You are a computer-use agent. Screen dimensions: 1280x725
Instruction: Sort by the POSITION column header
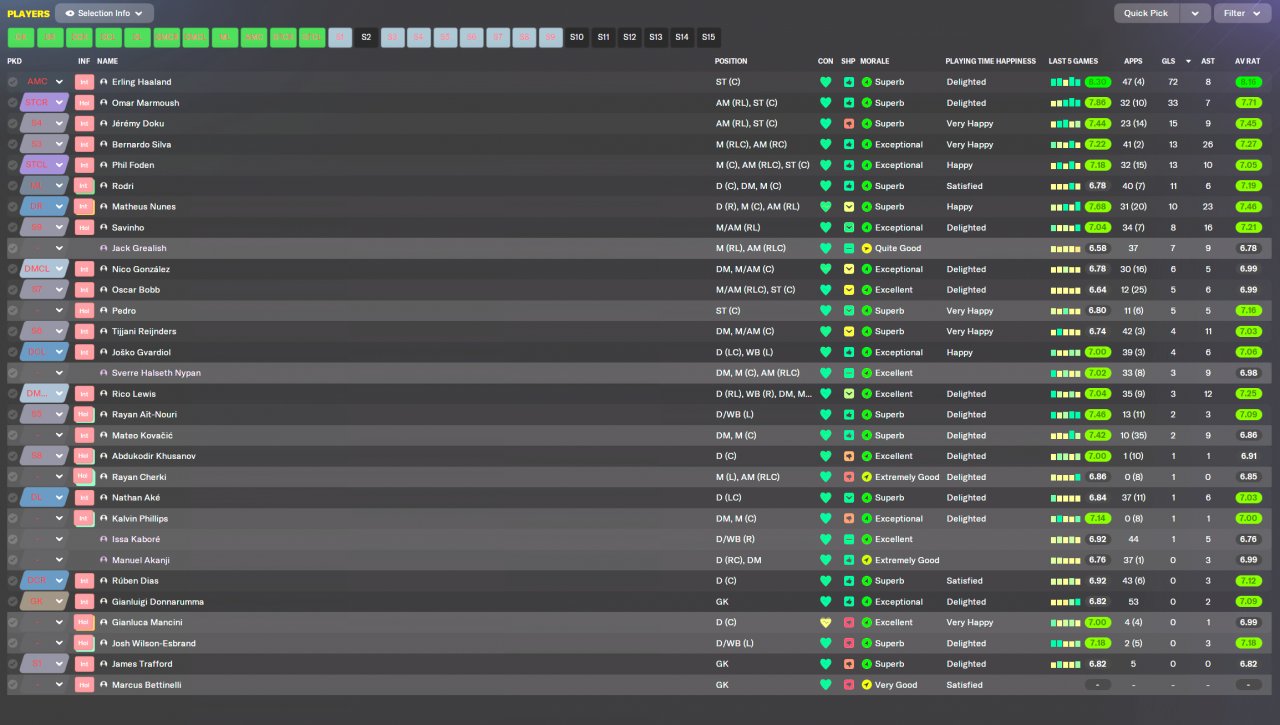click(731, 61)
